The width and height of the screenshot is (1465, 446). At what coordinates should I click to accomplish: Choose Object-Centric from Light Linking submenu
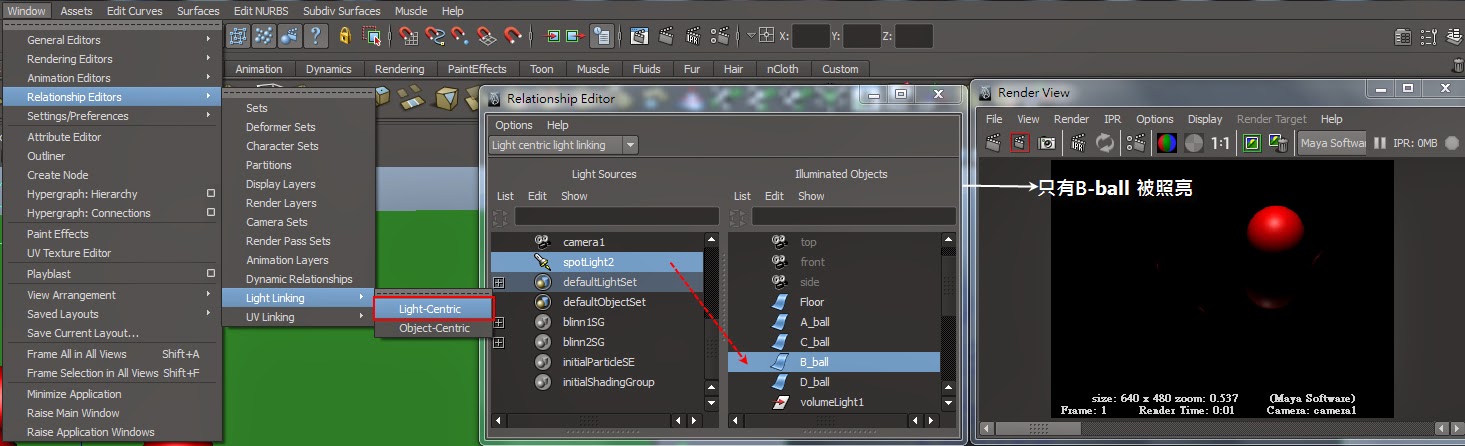[433, 328]
